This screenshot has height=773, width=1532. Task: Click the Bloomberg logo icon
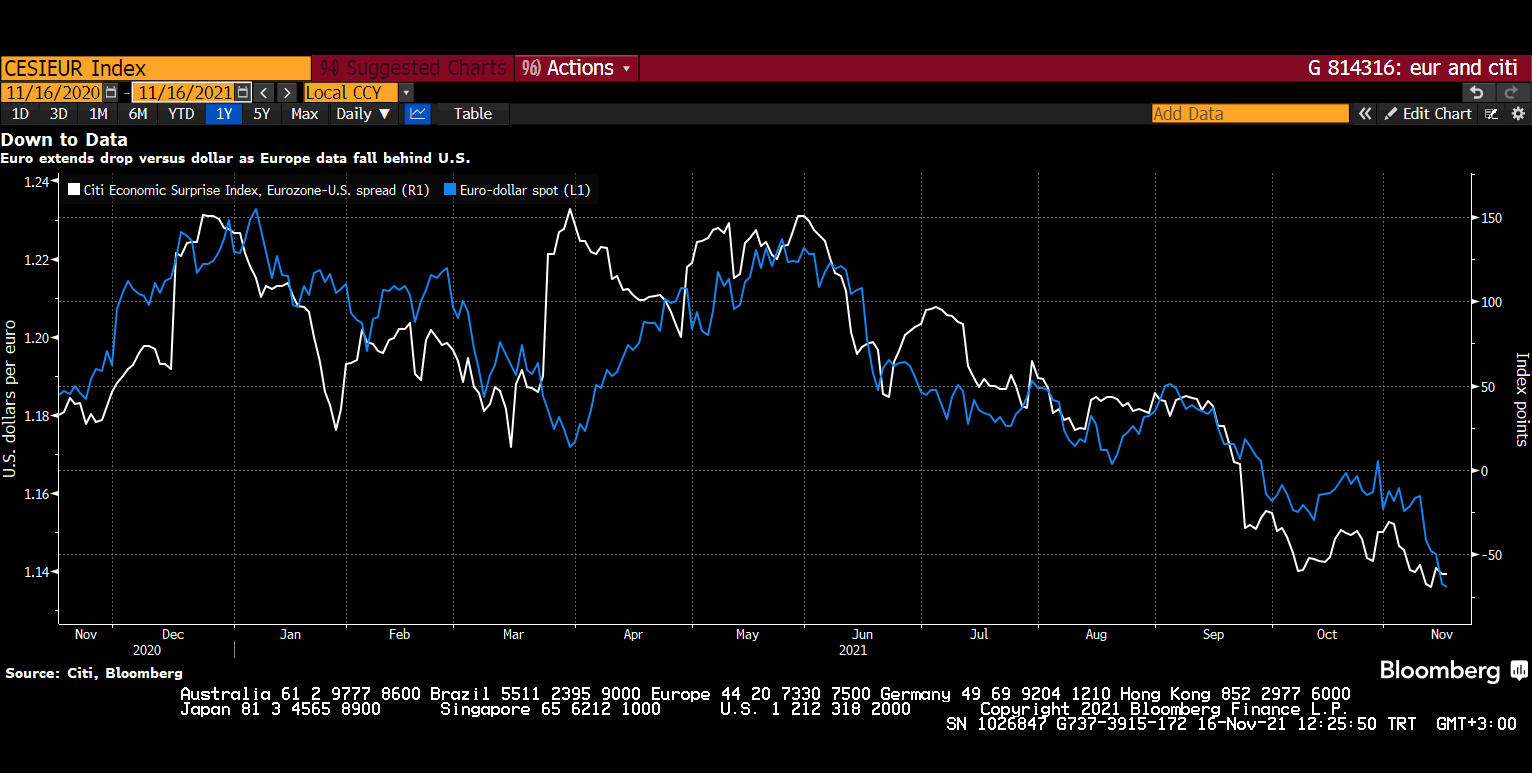point(1519,670)
